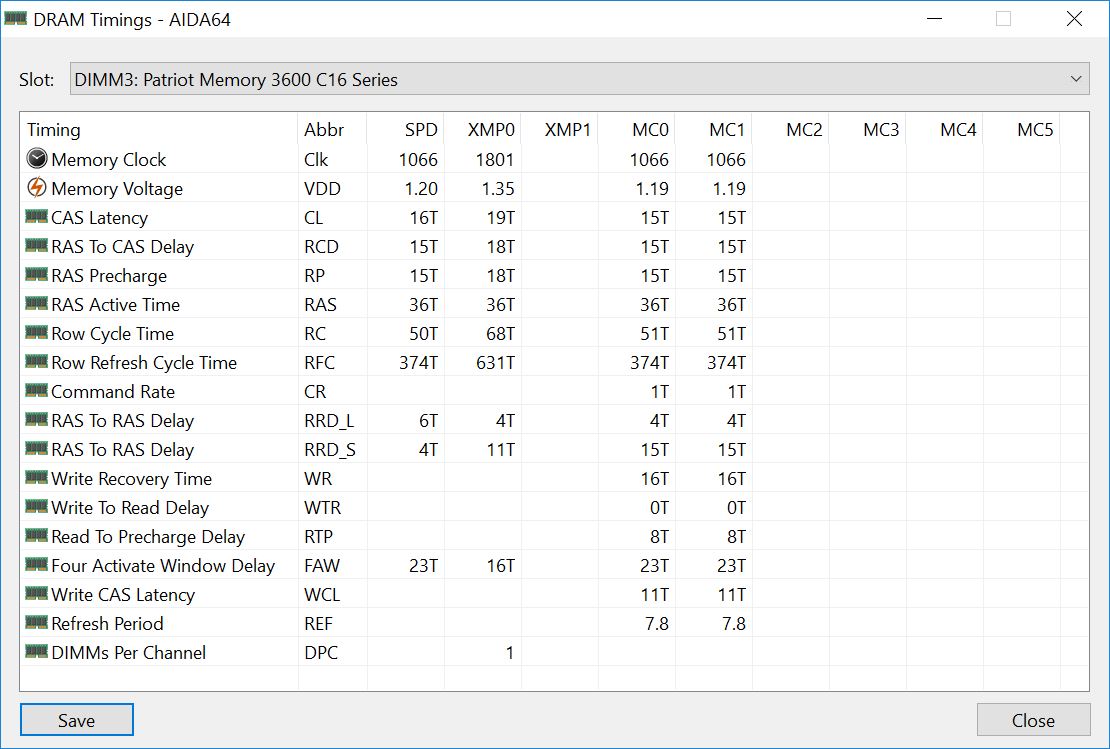Click the MC0 column header
This screenshot has height=749, width=1110.
pyautogui.click(x=650, y=130)
